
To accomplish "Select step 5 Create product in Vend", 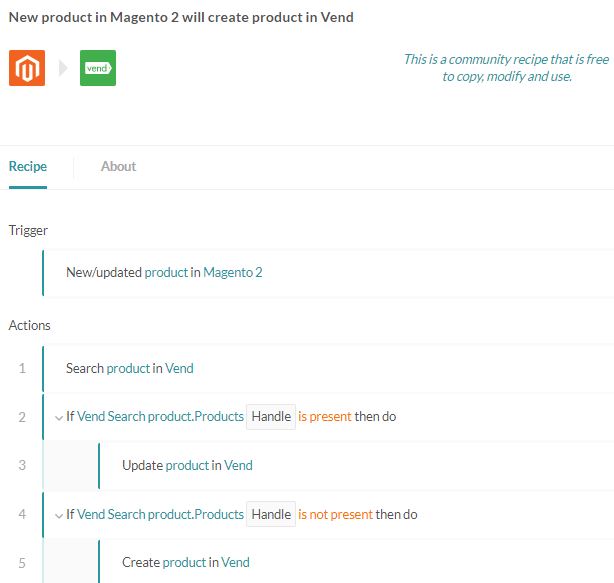I will [356, 562].
